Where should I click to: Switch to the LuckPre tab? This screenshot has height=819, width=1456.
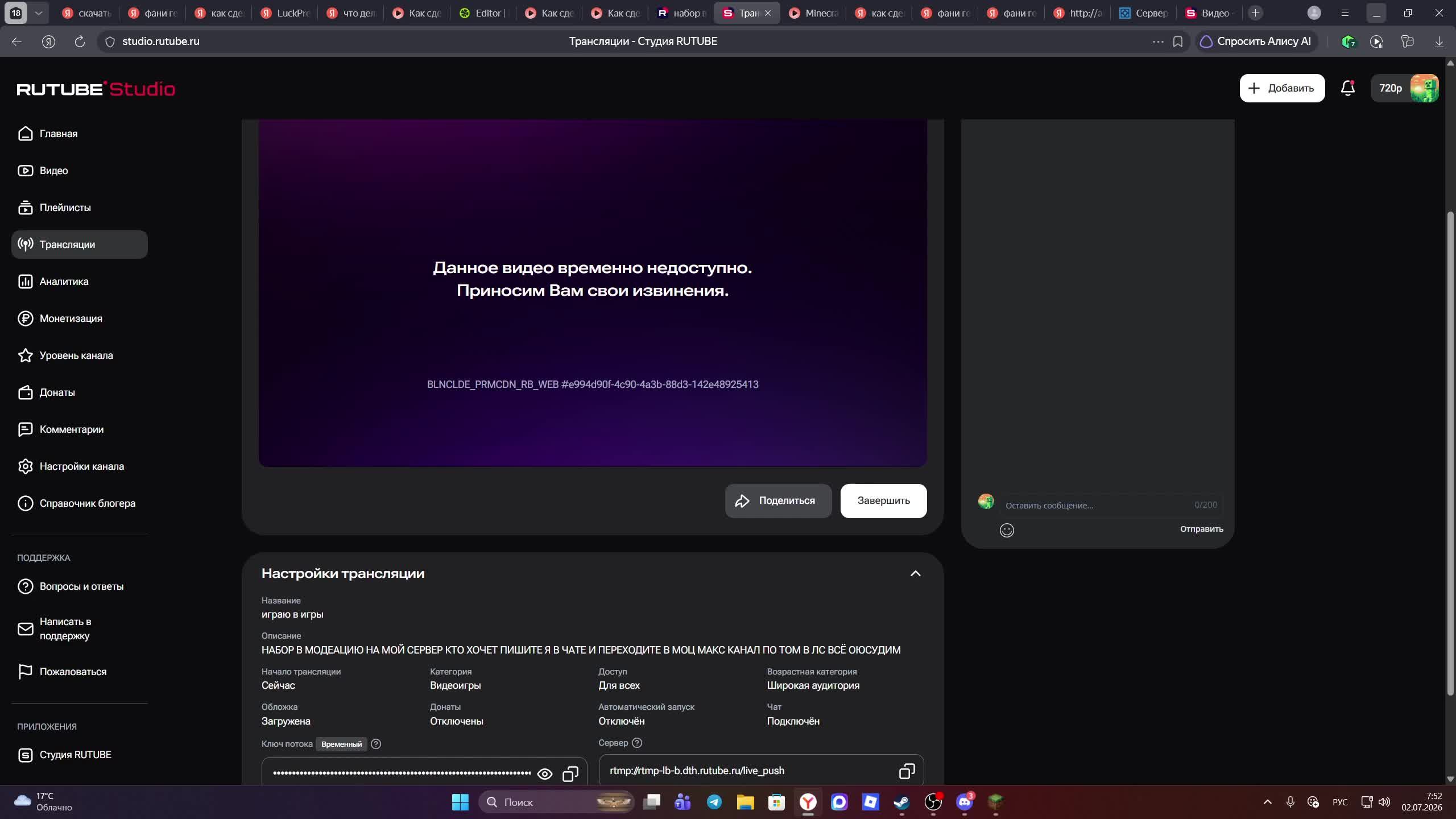pyautogui.click(x=285, y=13)
